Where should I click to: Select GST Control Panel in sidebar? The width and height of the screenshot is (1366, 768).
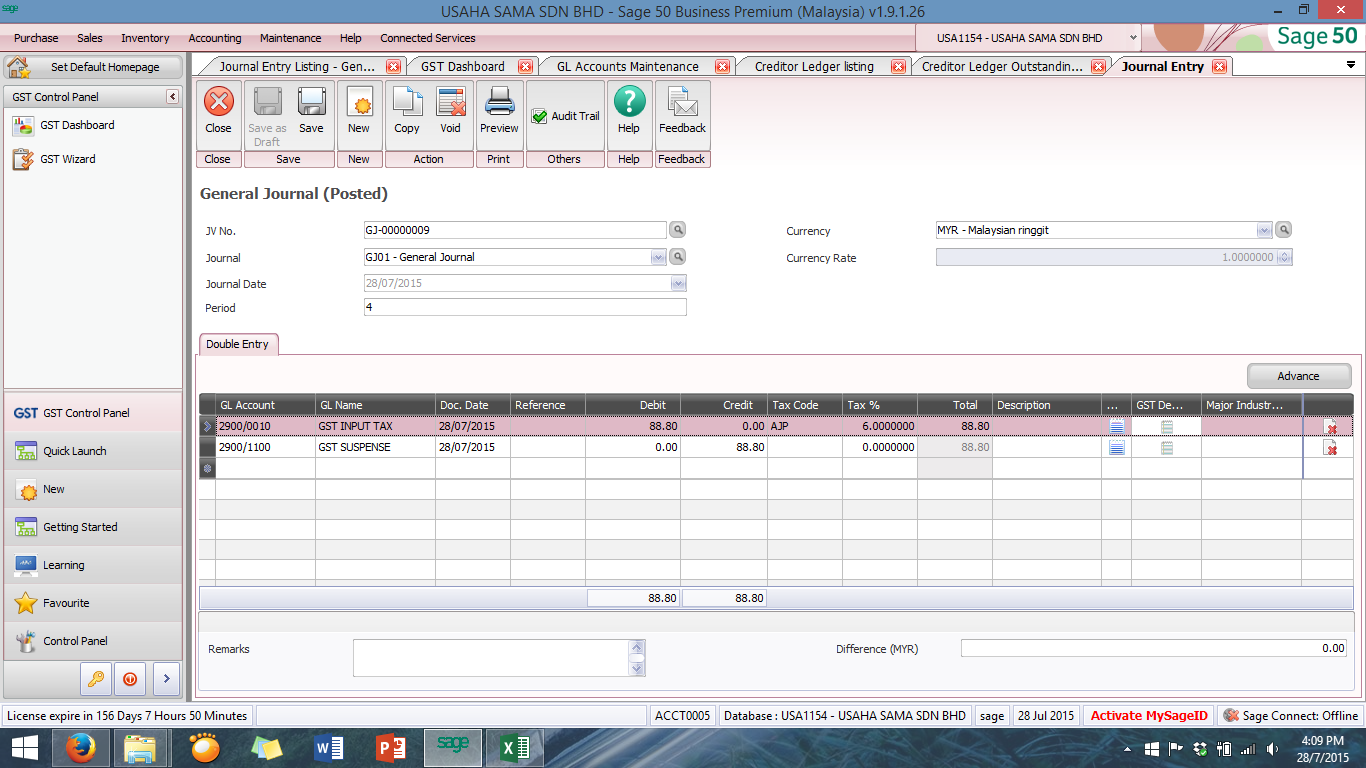coord(93,413)
